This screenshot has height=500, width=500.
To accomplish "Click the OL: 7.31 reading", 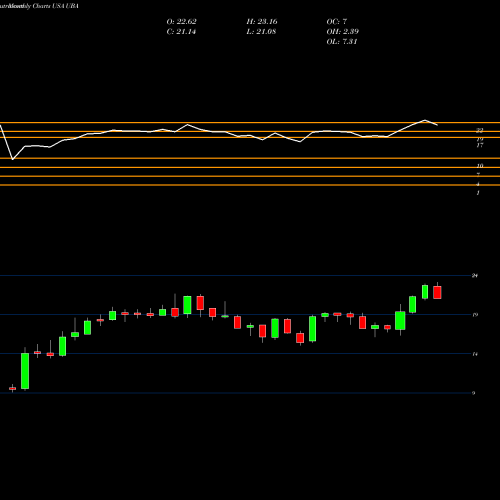I will [342, 42].
